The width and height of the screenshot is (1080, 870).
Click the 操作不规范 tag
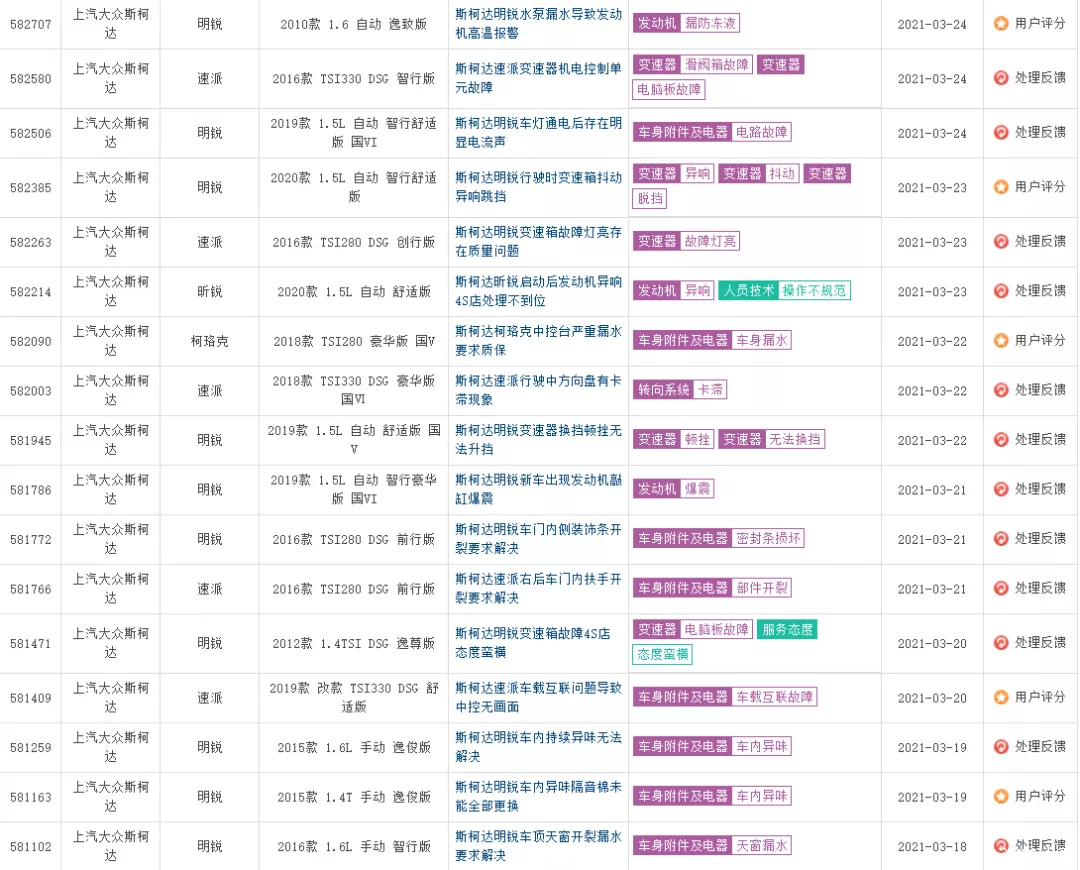click(814, 291)
